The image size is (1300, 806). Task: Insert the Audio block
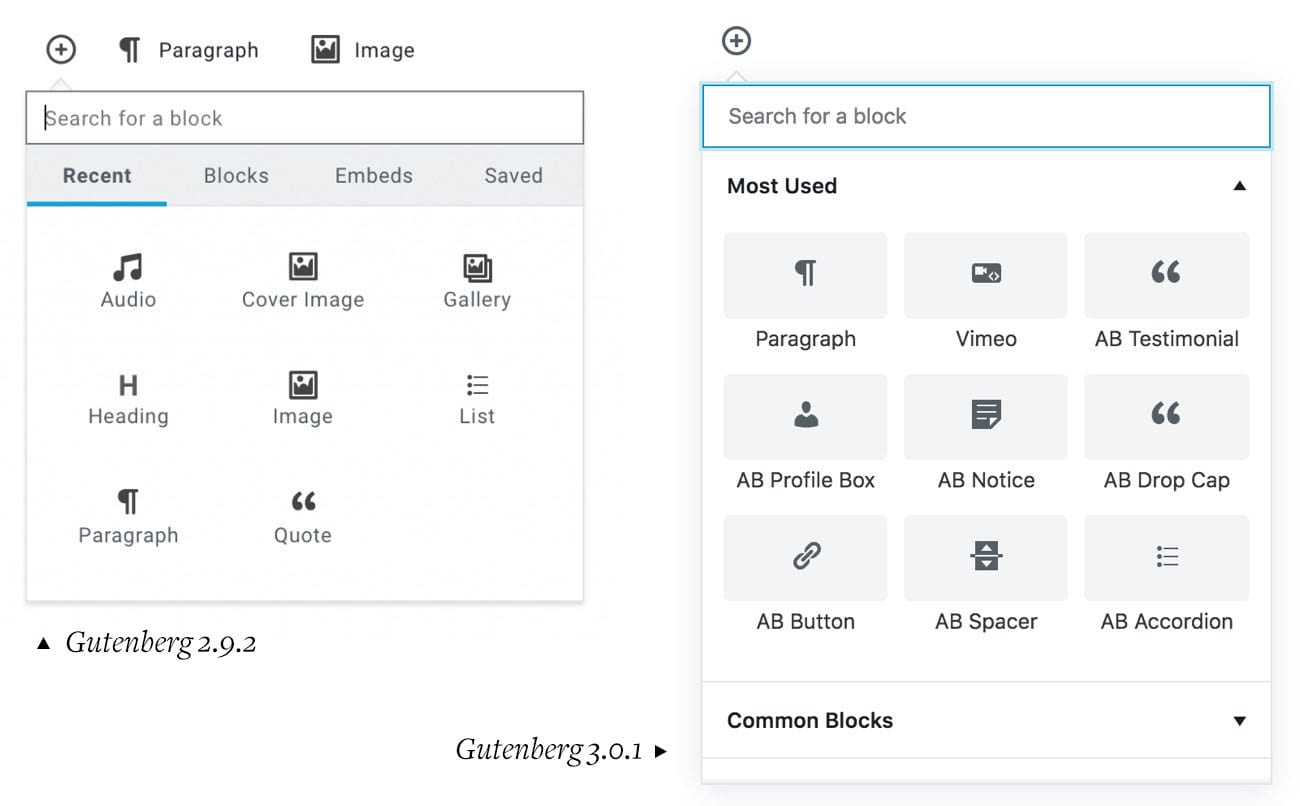128,281
